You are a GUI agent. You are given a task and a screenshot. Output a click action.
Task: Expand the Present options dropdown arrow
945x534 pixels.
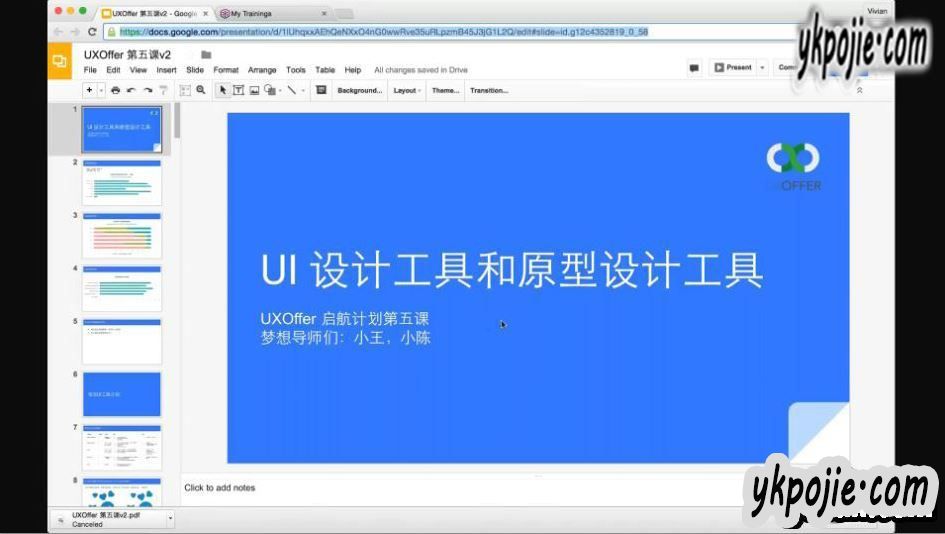pyautogui.click(x=762, y=68)
